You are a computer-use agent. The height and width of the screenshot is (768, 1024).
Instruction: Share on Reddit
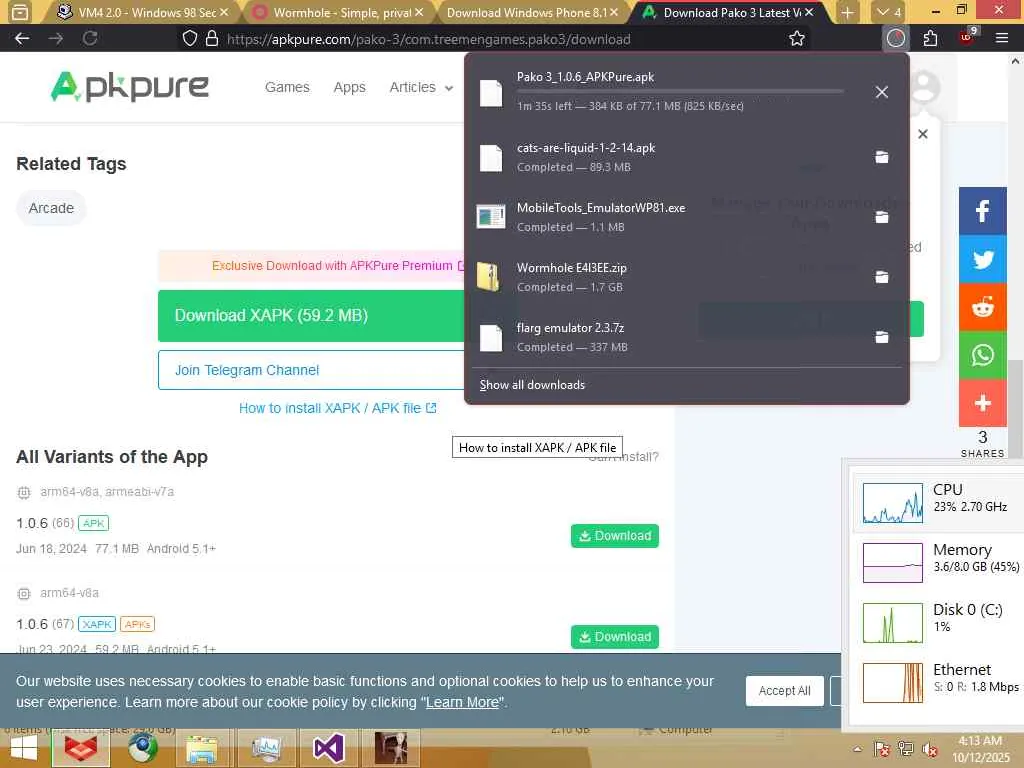[x=982, y=307]
